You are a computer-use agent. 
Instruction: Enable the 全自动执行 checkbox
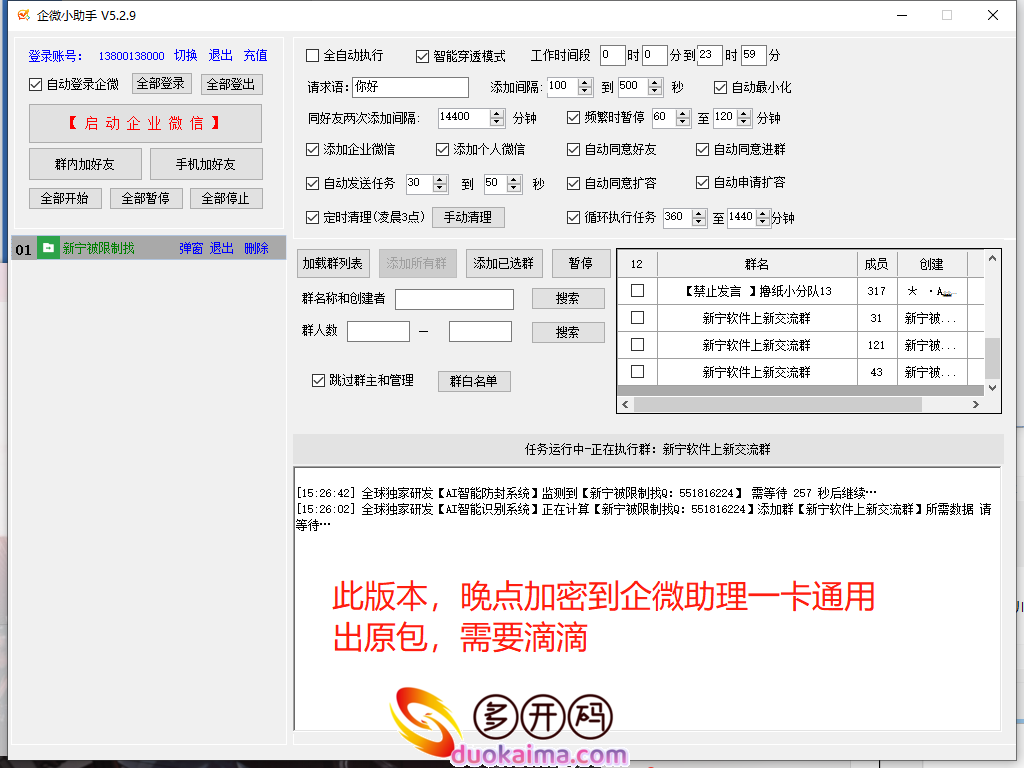pyautogui.click(x=314, y=56)
